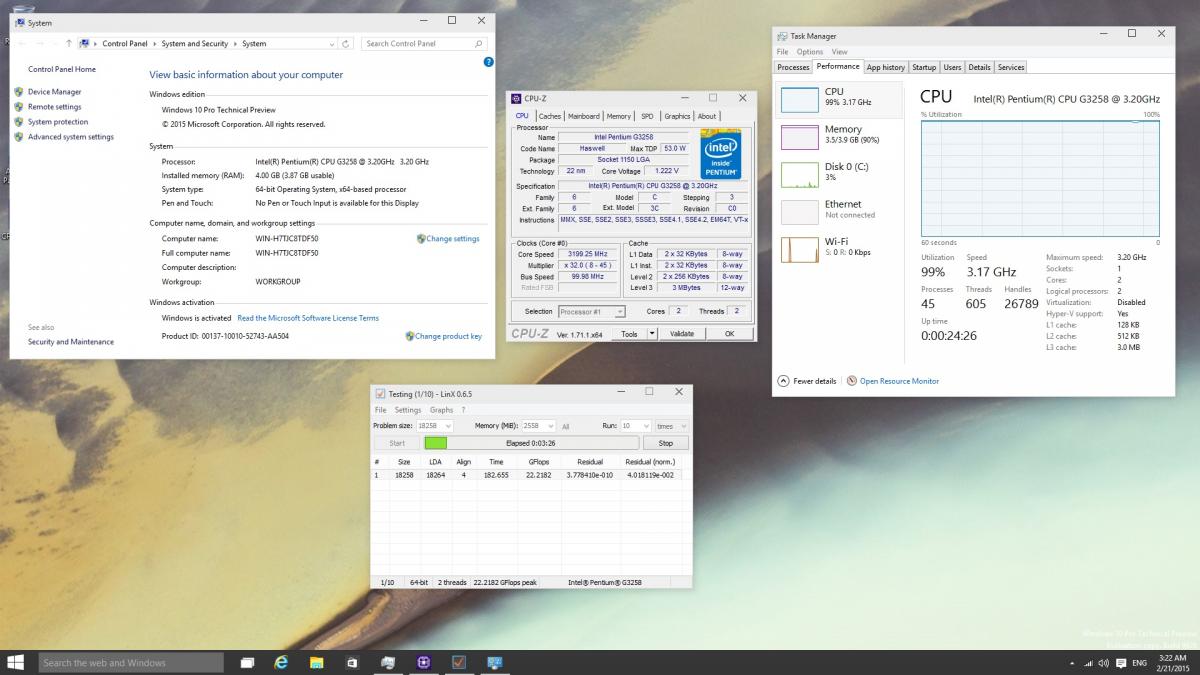Click the Validate button in CPU-Z
The width and height of the screenshot is (1200, 675).
point(681,334)
